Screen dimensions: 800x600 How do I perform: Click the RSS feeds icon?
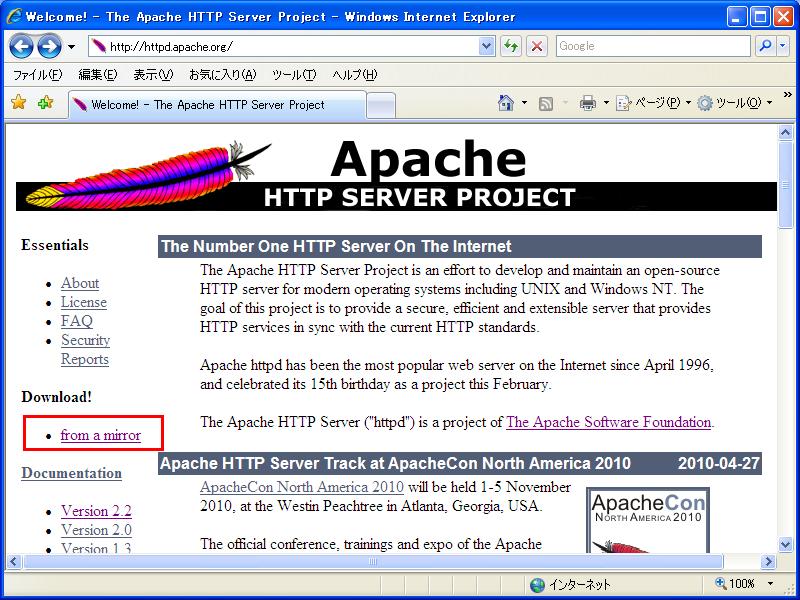[x=546, y=104]
